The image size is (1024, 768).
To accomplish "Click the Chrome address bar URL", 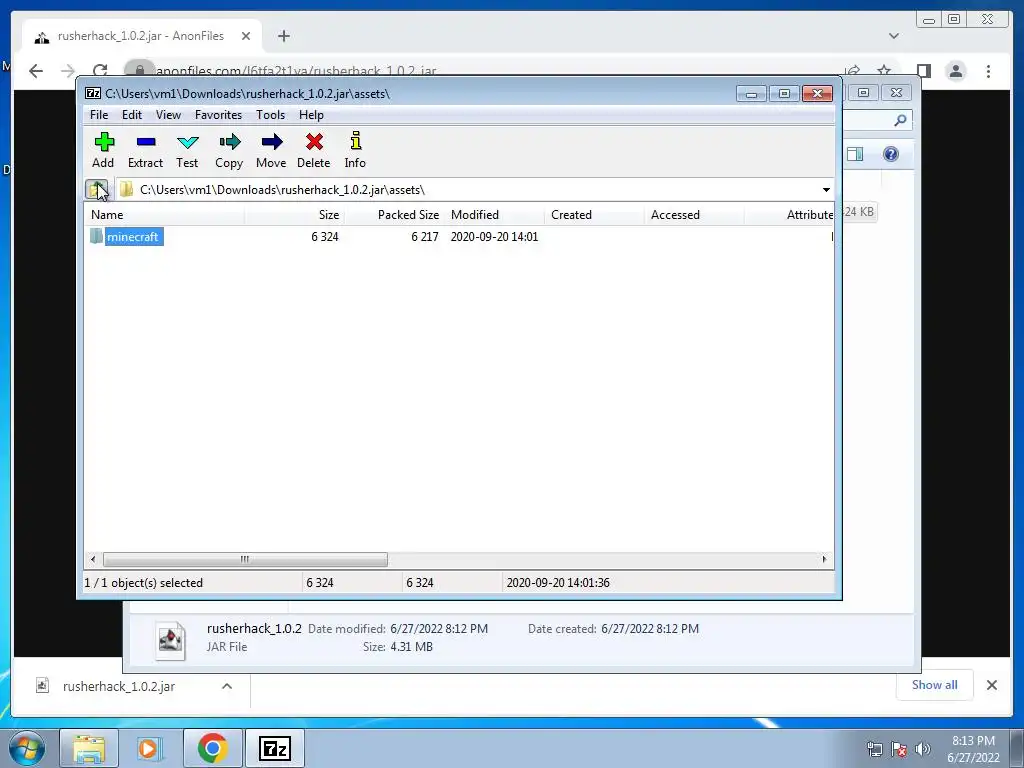I will (296, 71).
